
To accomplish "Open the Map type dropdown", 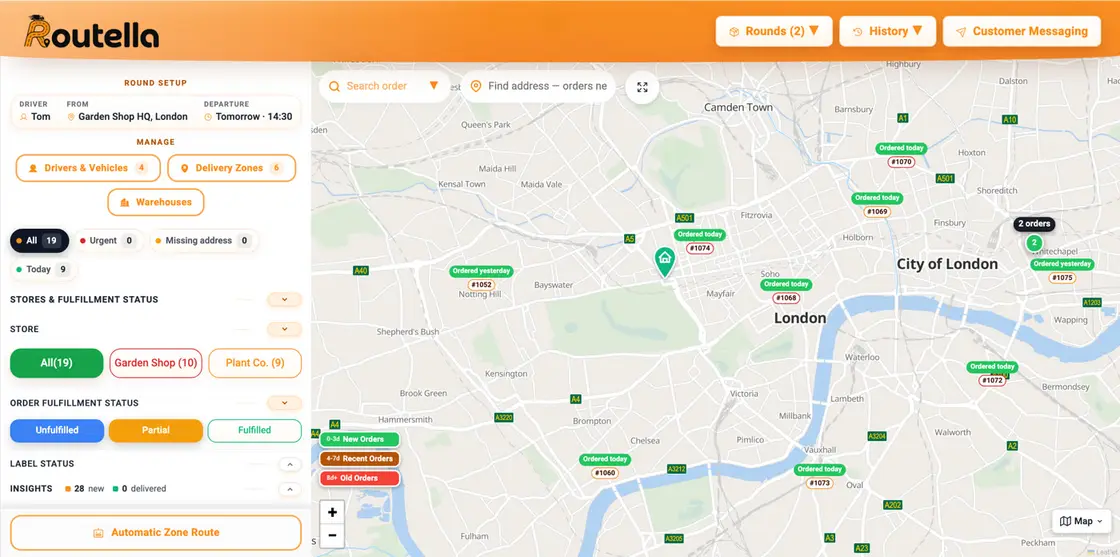I will [1081, 521].
